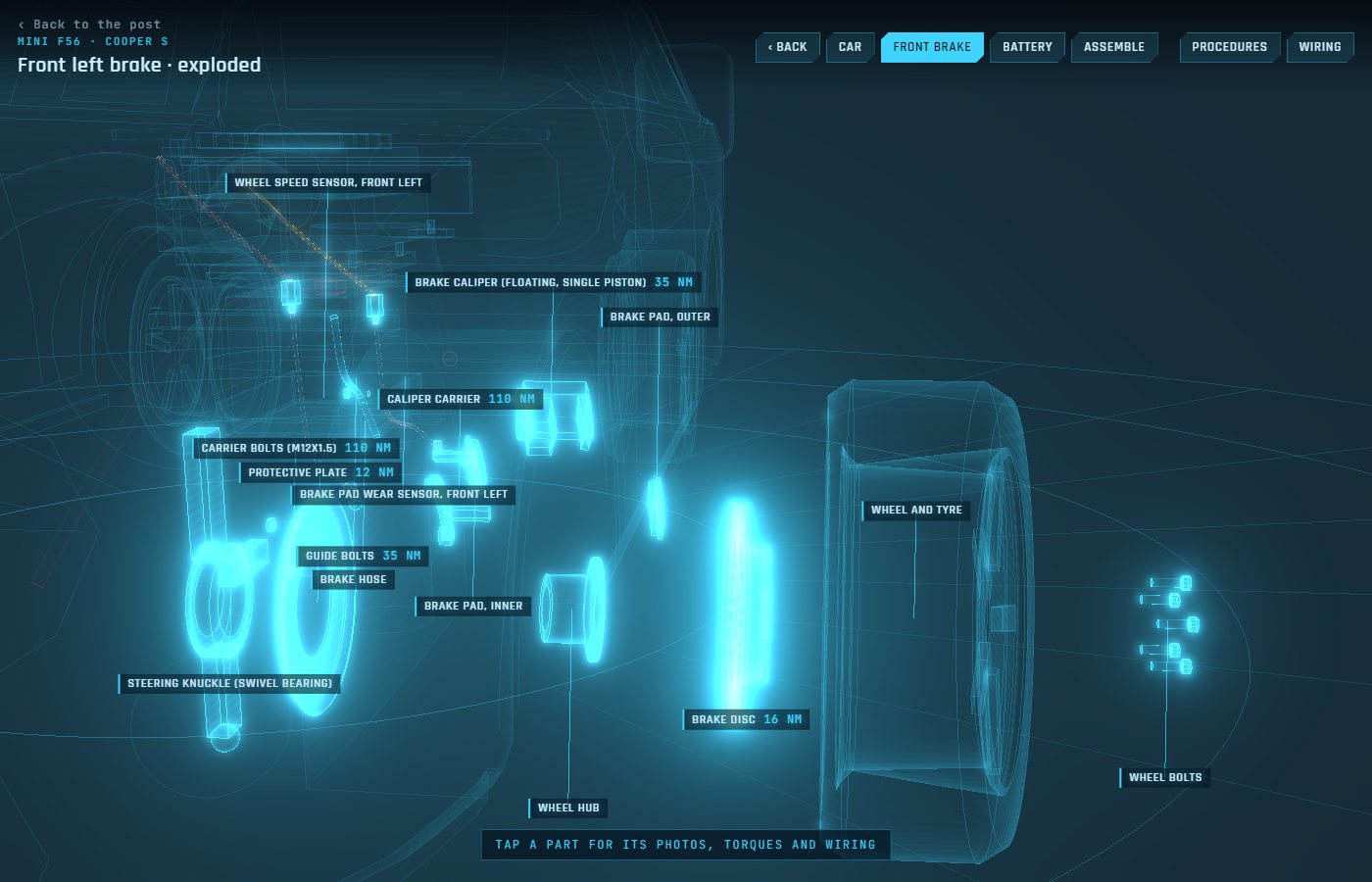
Task: Select the Brake Caliper 35 Nm label
Action: [x=554, y=282]
